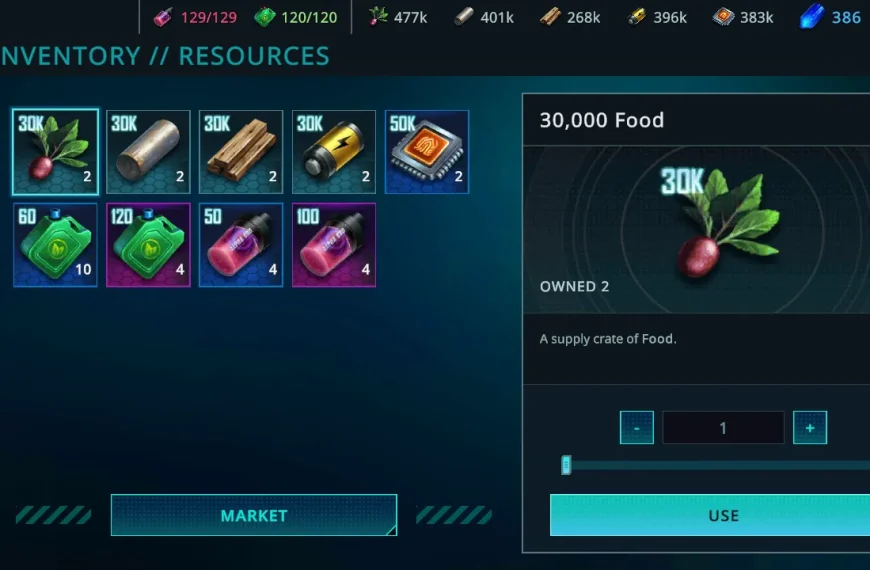
Task: Select the 30K Metal cylinder item
Action: click(148, 152)
